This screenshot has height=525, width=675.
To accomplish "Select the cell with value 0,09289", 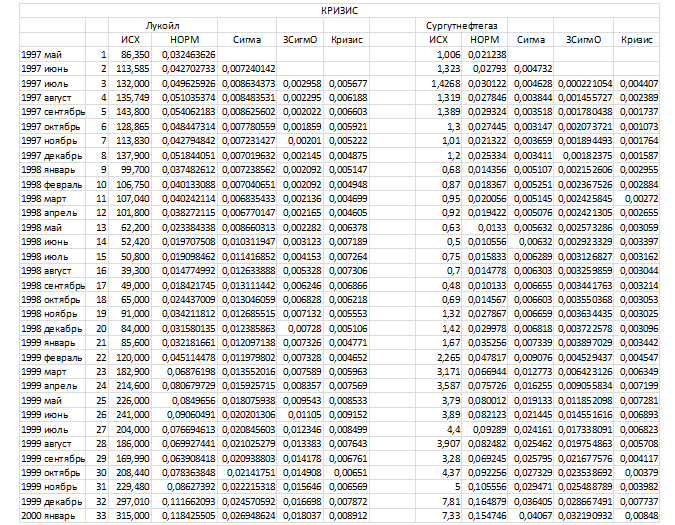I will pyautogui.click(x=484, y=429).
